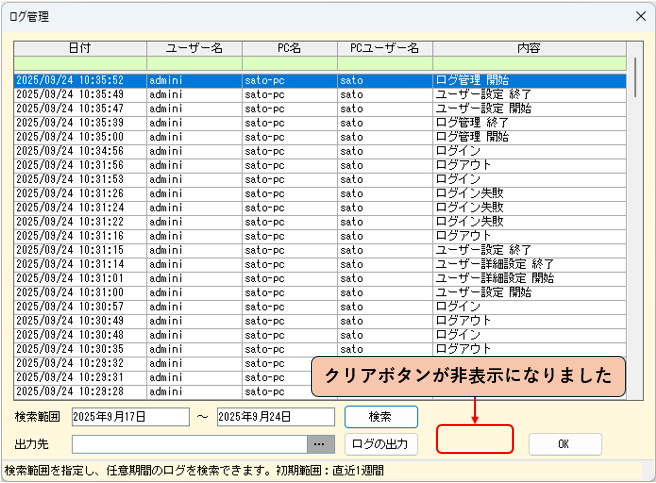
Task: Select the 10:31:26 ログイン失敗 log entry
Action: pyautogui.click(x=300, y=193)
